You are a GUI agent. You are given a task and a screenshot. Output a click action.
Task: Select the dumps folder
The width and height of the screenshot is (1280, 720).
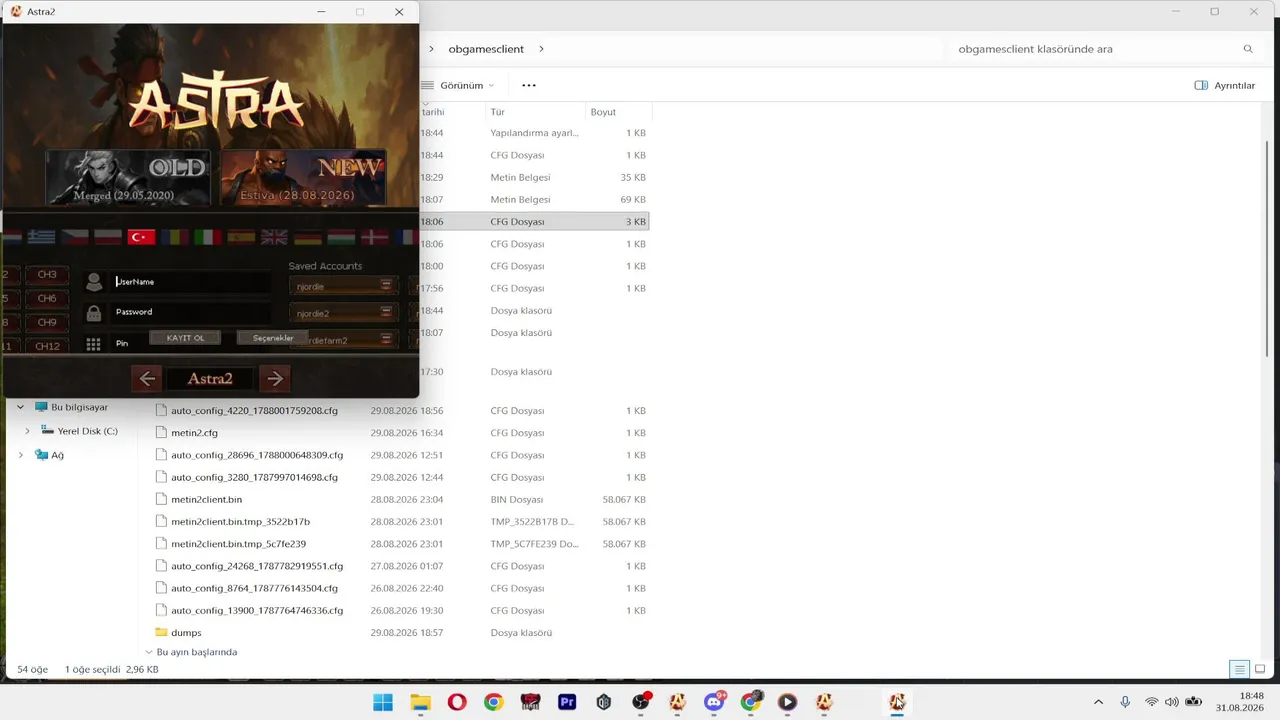pos(179,633)
